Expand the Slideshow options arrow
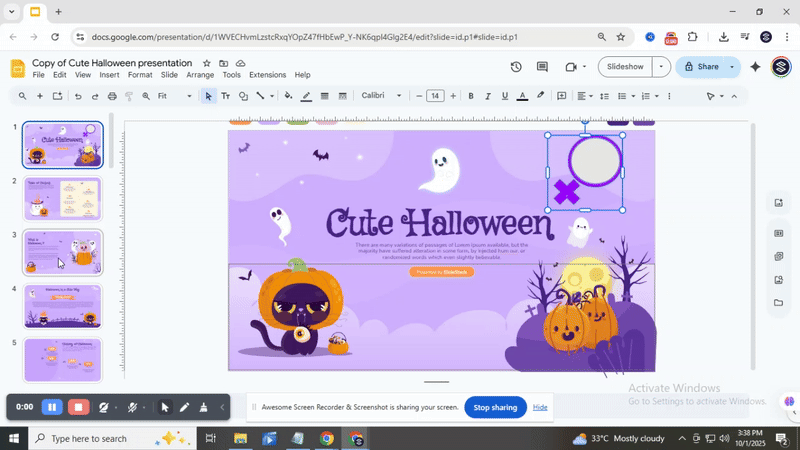 tap(661, 67)
